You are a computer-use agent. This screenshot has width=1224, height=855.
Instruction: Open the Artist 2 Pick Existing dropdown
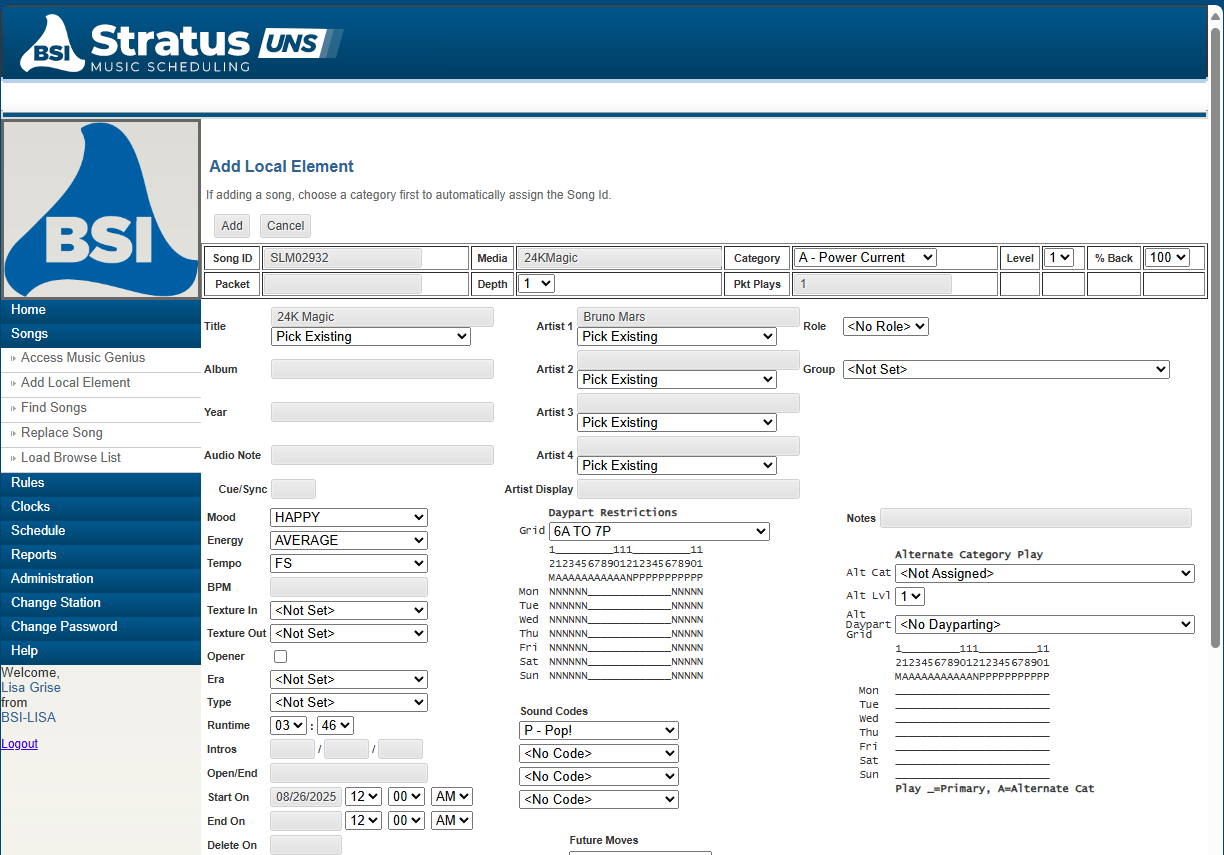[x=677, y=380]
